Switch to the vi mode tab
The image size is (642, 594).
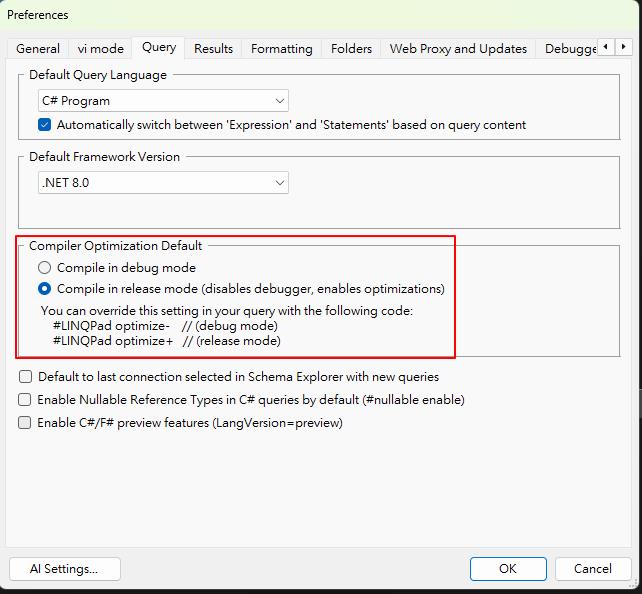(x=100, y=48)
